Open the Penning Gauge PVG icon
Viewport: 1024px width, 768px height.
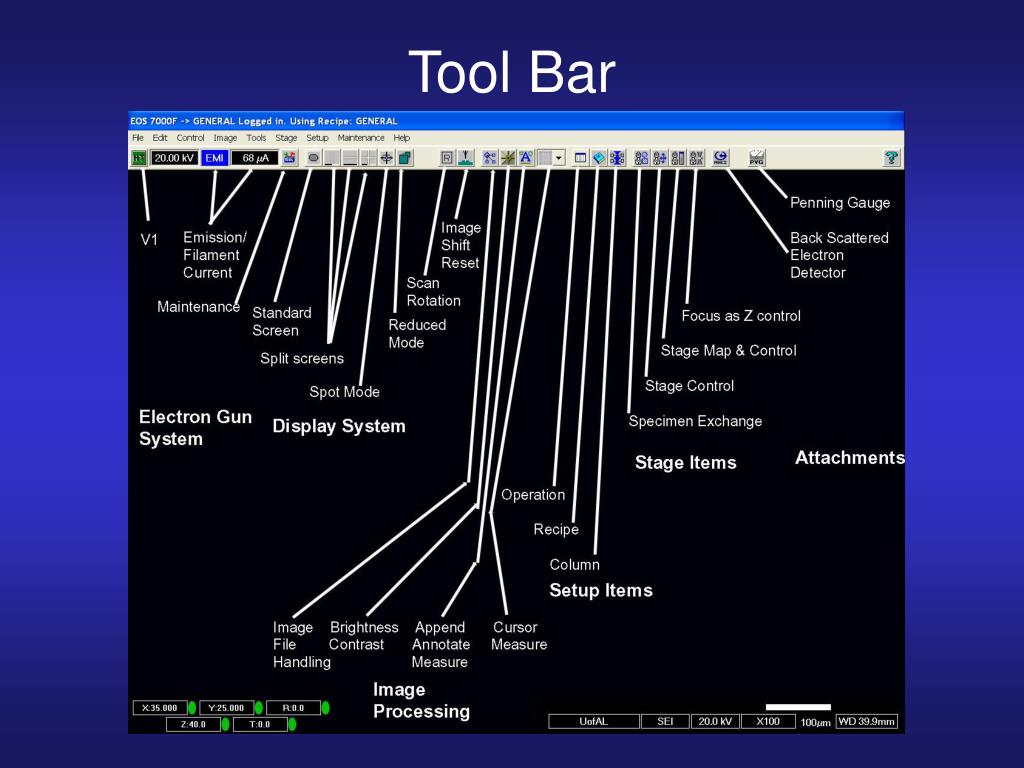(x=756, y=158)
